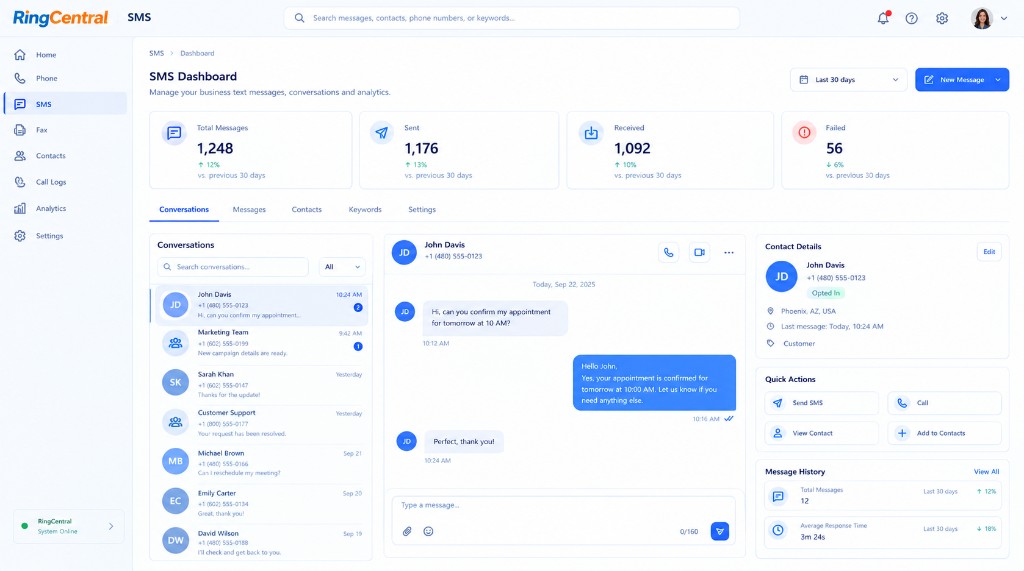
Task: Open Contacts in the sidebar
Action: coord(65,156)
